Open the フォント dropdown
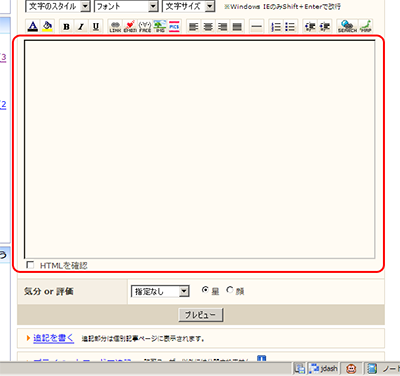400x376 pixels. tap(126, 6)
